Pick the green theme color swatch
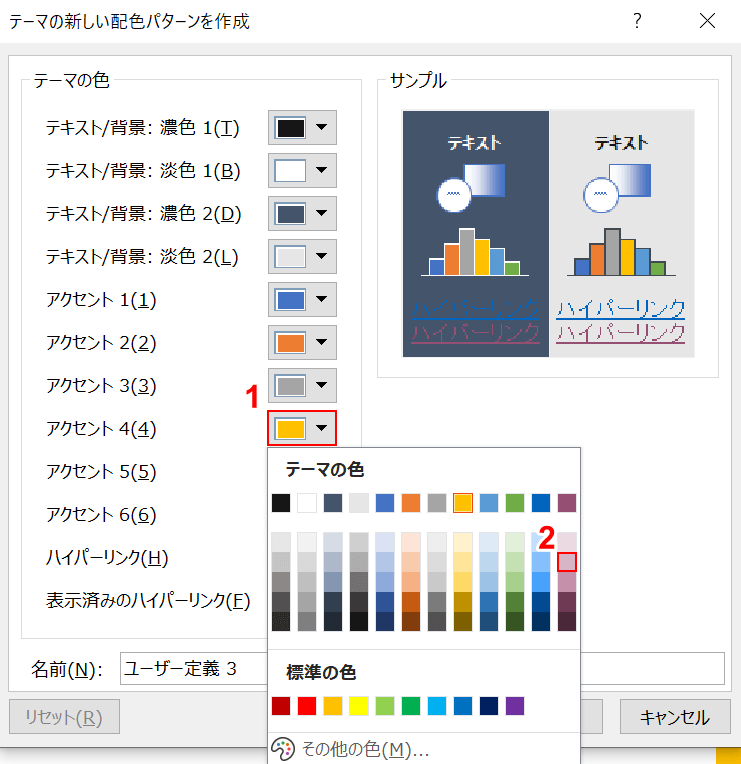This screenshot has width=741, height=764. 515,503
